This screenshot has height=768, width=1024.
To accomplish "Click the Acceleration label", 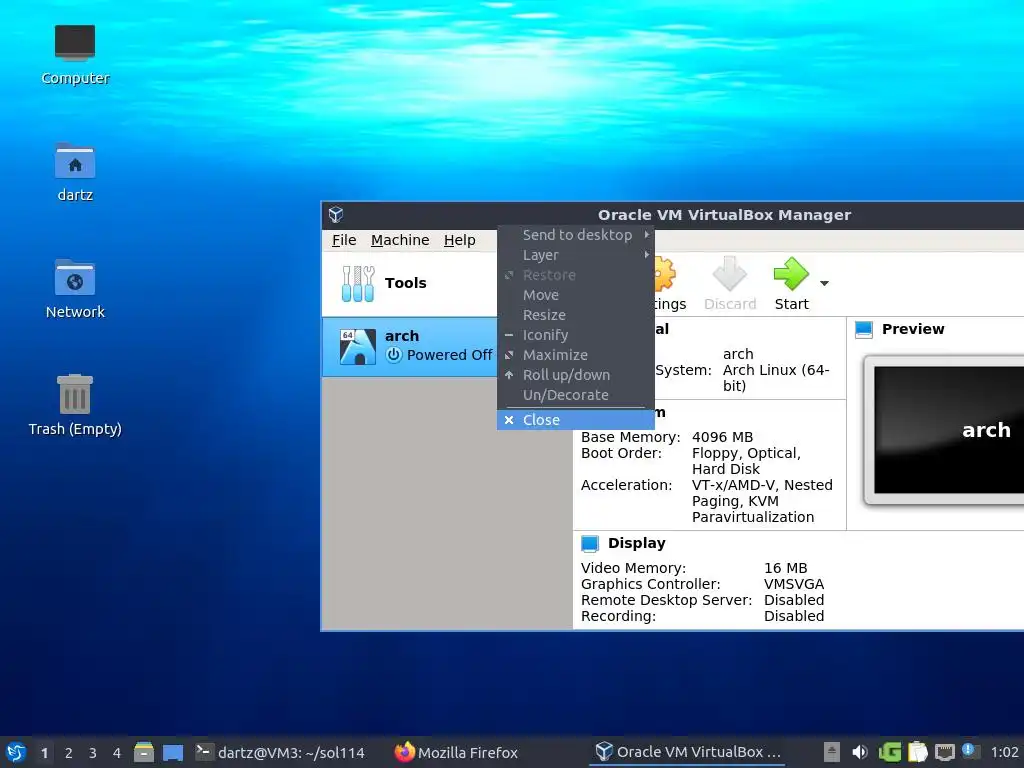I will pyautogui.click(x=626, y=485).
